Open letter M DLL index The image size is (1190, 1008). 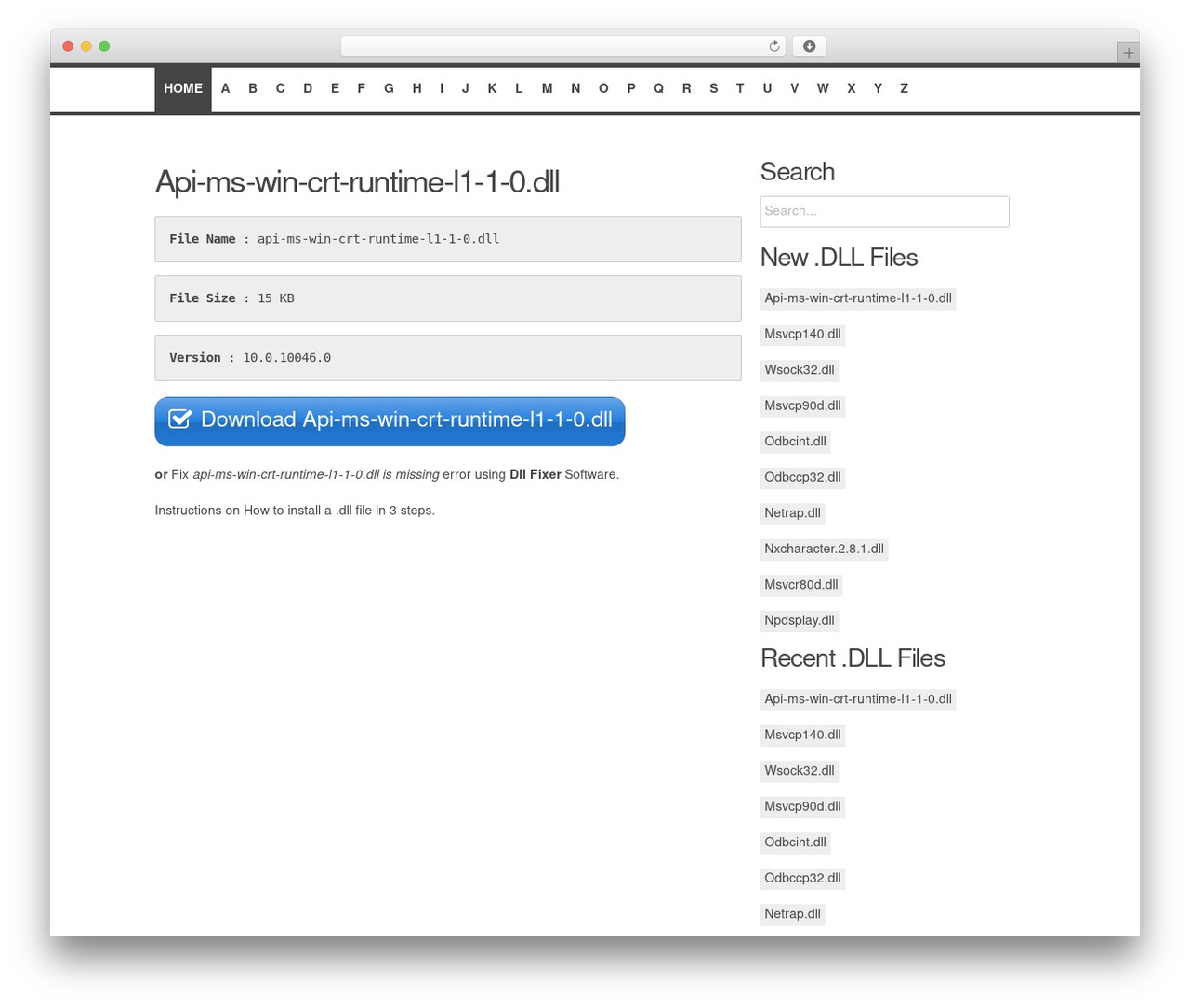point(547,88)
